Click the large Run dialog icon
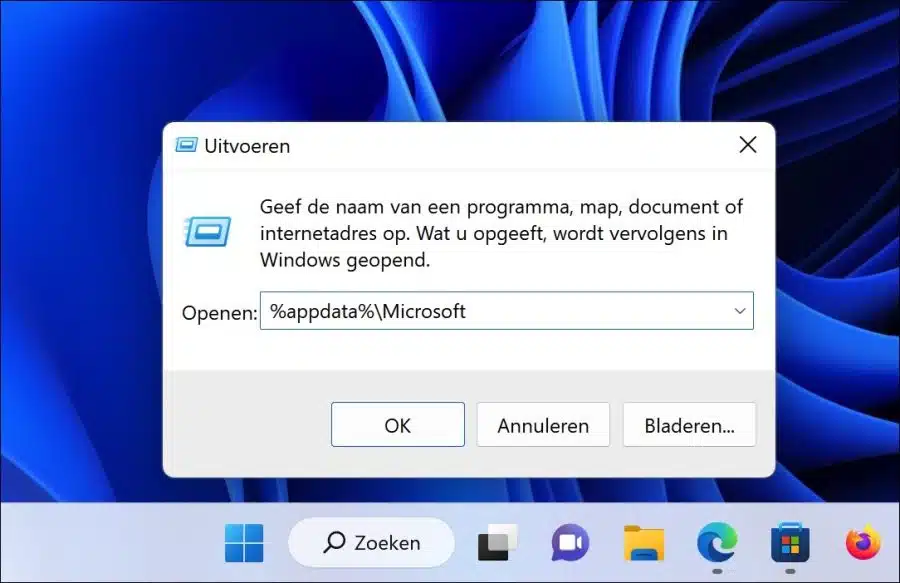900x583 pixels. (x=207, y=231)
